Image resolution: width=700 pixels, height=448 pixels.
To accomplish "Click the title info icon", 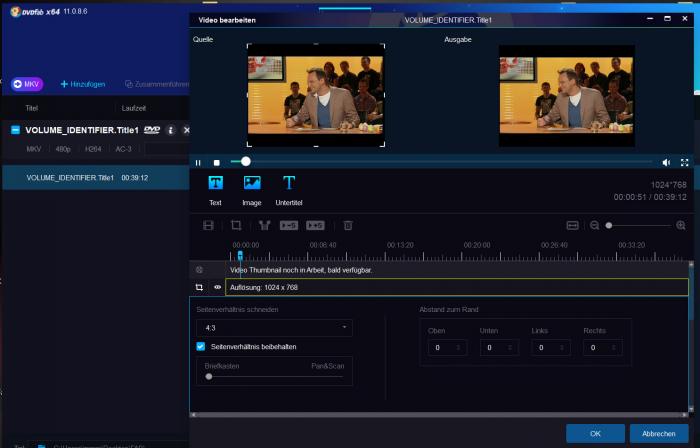I will click(171, 130).
